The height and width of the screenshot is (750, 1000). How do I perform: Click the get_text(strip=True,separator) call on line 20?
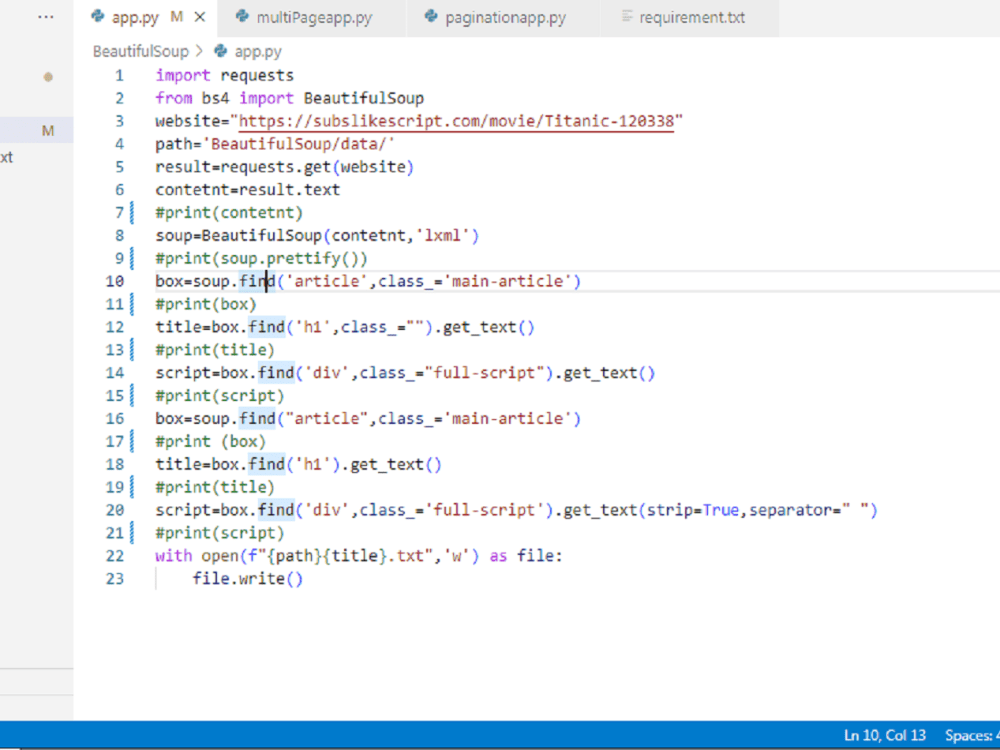721,510
